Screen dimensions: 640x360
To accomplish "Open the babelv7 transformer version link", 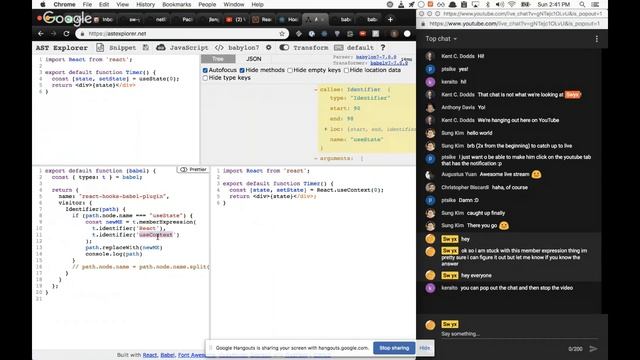I will [389, 63].
